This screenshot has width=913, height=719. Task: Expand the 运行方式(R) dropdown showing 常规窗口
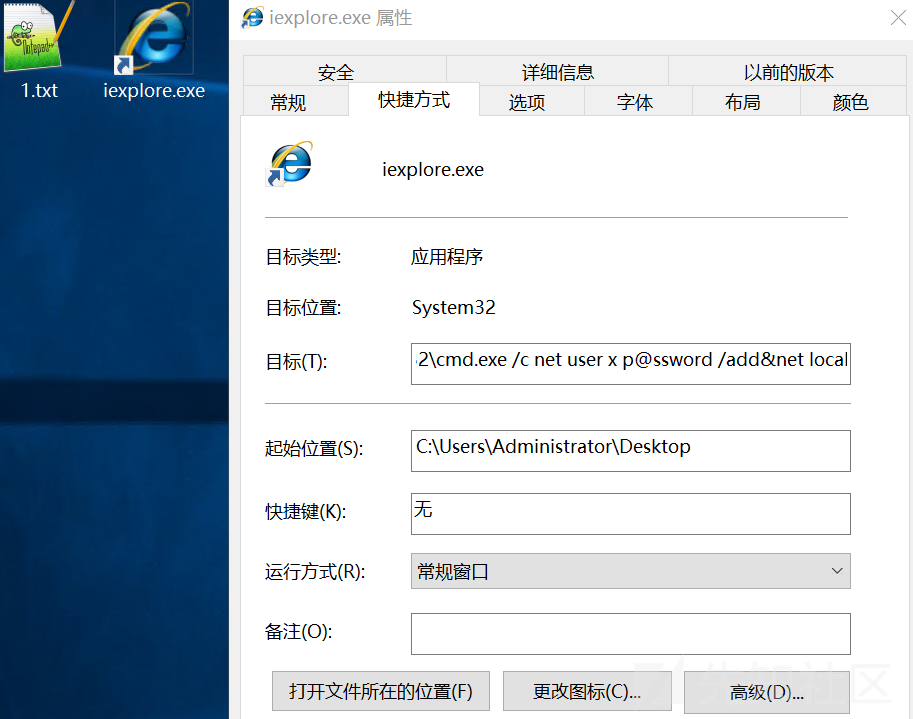pos(631,571)
